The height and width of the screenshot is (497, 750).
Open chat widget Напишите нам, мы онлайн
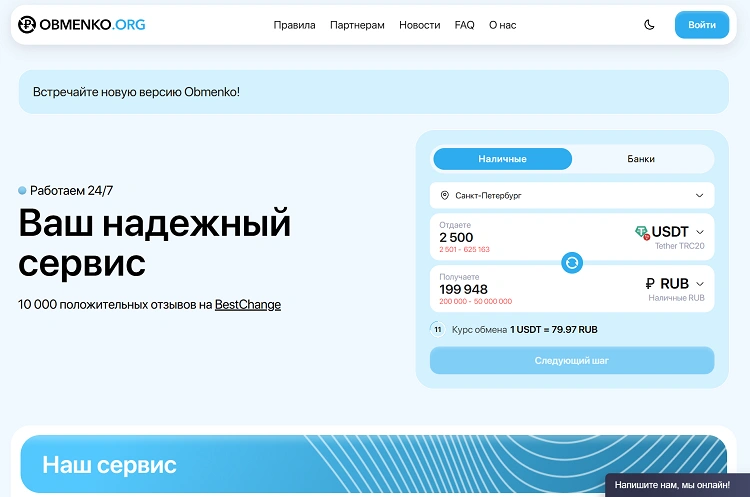(x=677, y=485)
